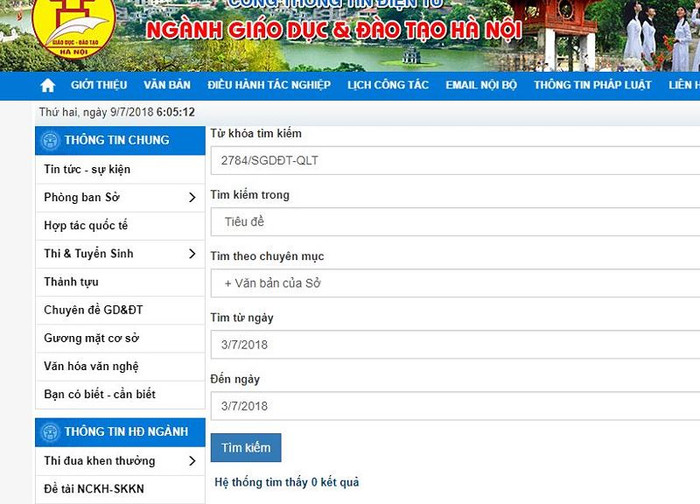700x504 pixels.
Task: Open Chuyên đề GD&ĐT link
Action: click(93, 310)
